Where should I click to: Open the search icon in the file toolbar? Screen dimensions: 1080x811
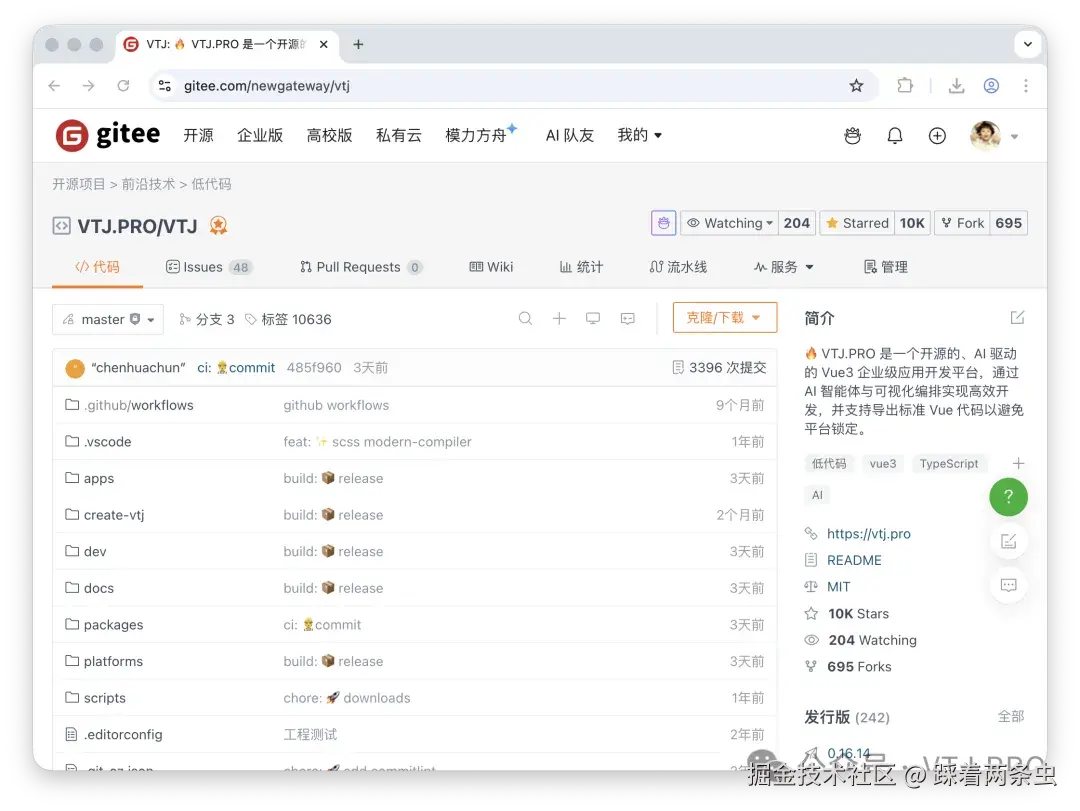[x=525, y=318]
